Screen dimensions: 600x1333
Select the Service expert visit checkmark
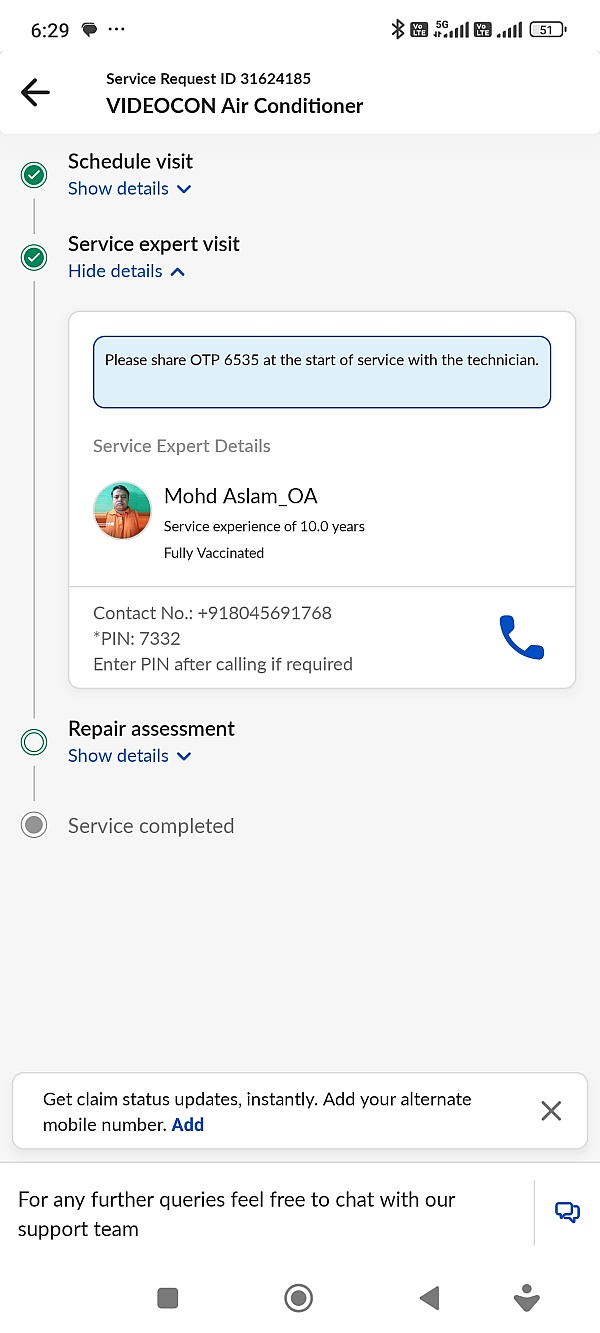pyautogui.click(x=34, y=258)
